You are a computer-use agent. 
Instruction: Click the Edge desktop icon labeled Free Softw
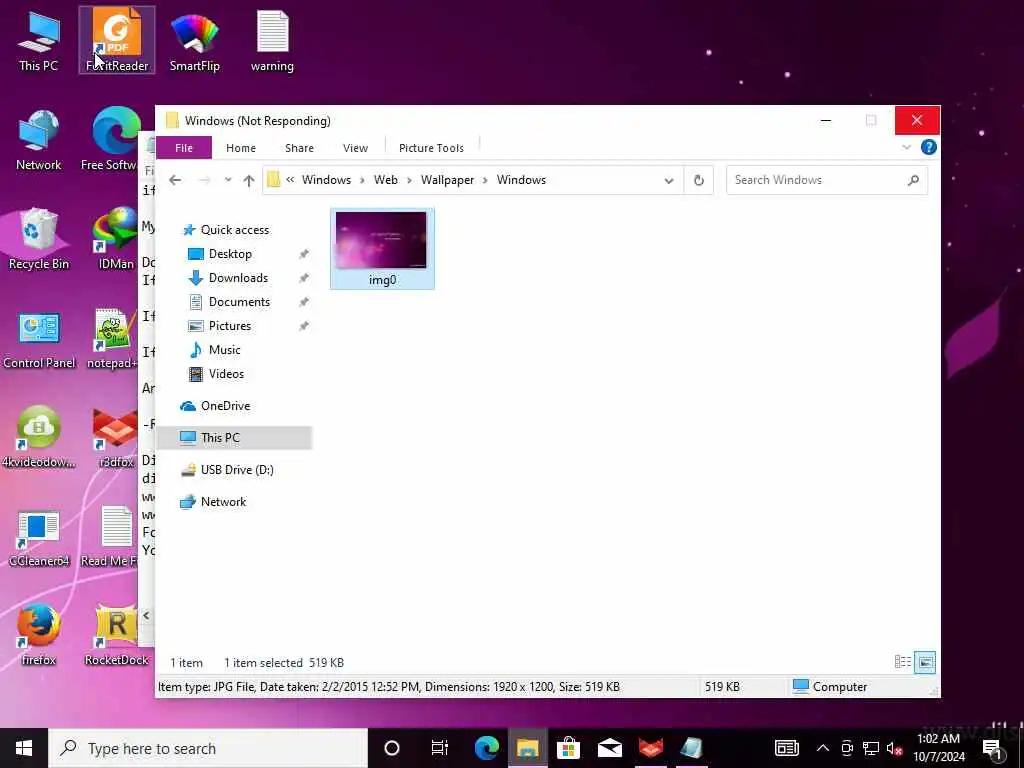(x=111, y=140)
